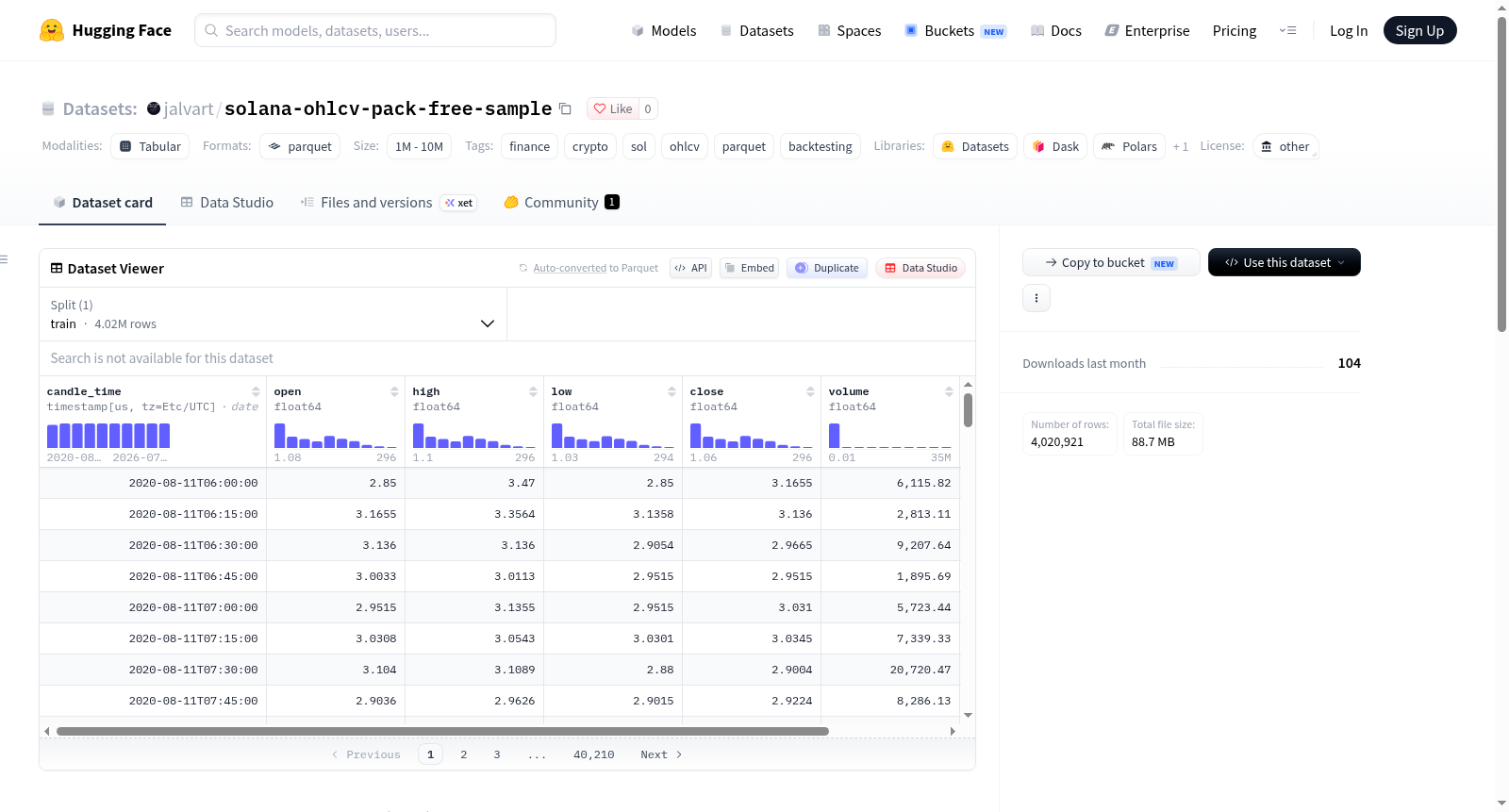Select the backtesting tag
The height and width of the screenshot is (812, 1509).
point(821,146)
